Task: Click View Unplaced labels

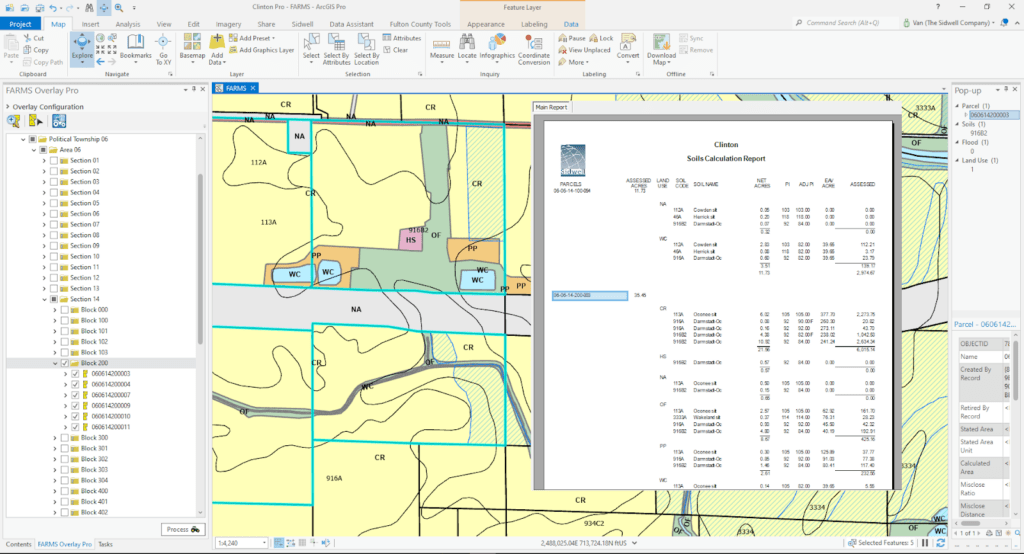Action: pyautogui.click(x=584, y=50)
